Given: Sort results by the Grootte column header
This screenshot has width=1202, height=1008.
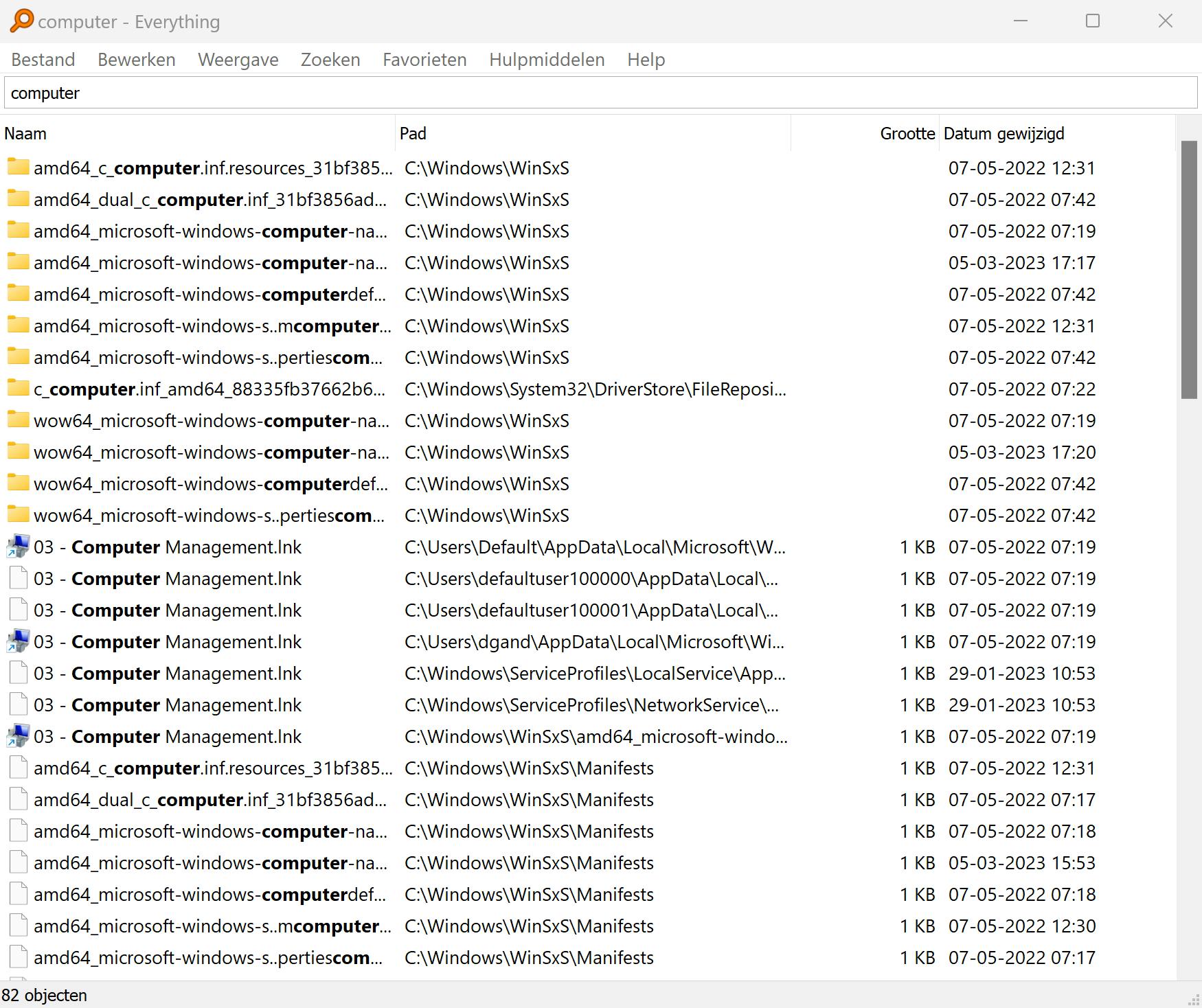Looking at the screenshot, I should [865, 133].
